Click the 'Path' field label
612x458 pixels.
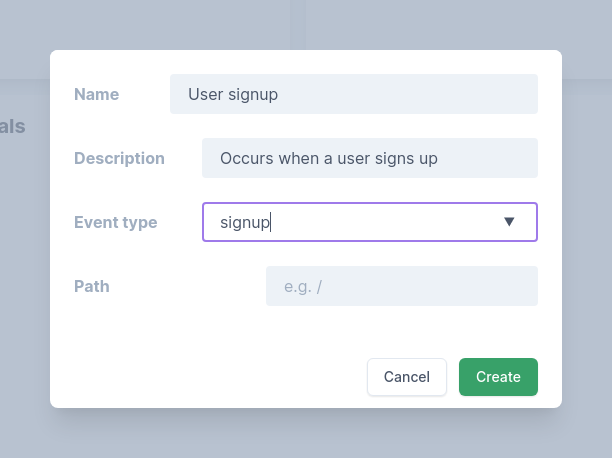pos(92,286)
